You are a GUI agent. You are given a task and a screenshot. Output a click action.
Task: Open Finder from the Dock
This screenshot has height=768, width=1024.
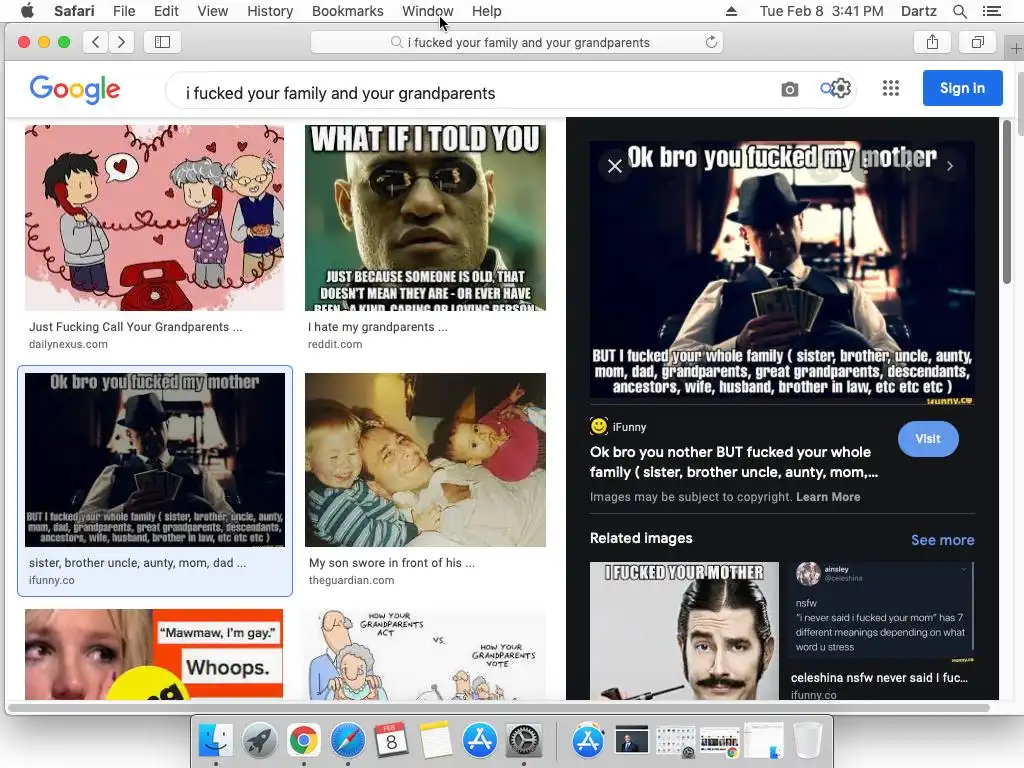pos(216,741)
